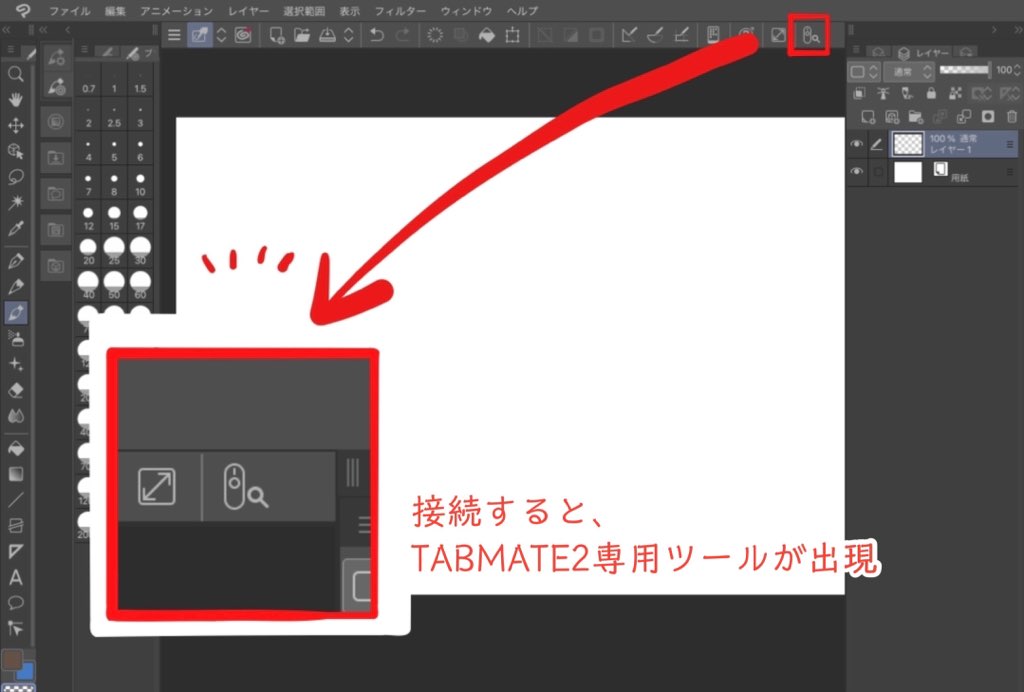Image resolution: width=1024 pixels, height=692 pixels.
Task: Open the Layer palette hamburger menu
Action: coord(857,50)
